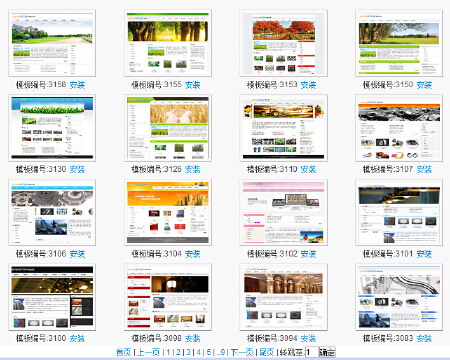Install template 3110 via 安装 link
Image resolution: width=450 pixels, height=360 pixels.
(308, 169)
